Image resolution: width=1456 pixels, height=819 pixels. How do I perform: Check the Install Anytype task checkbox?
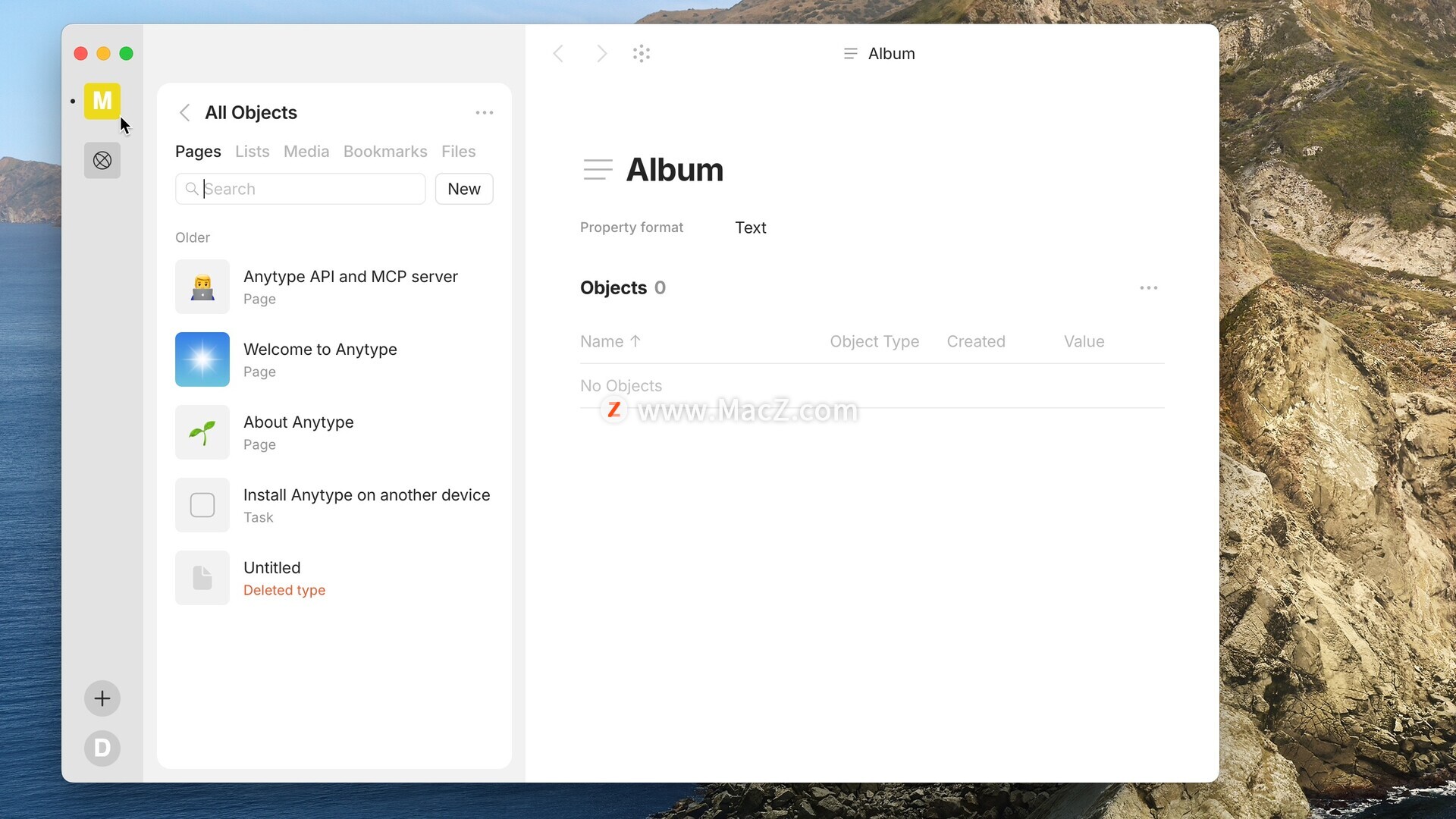coord(202,505)
